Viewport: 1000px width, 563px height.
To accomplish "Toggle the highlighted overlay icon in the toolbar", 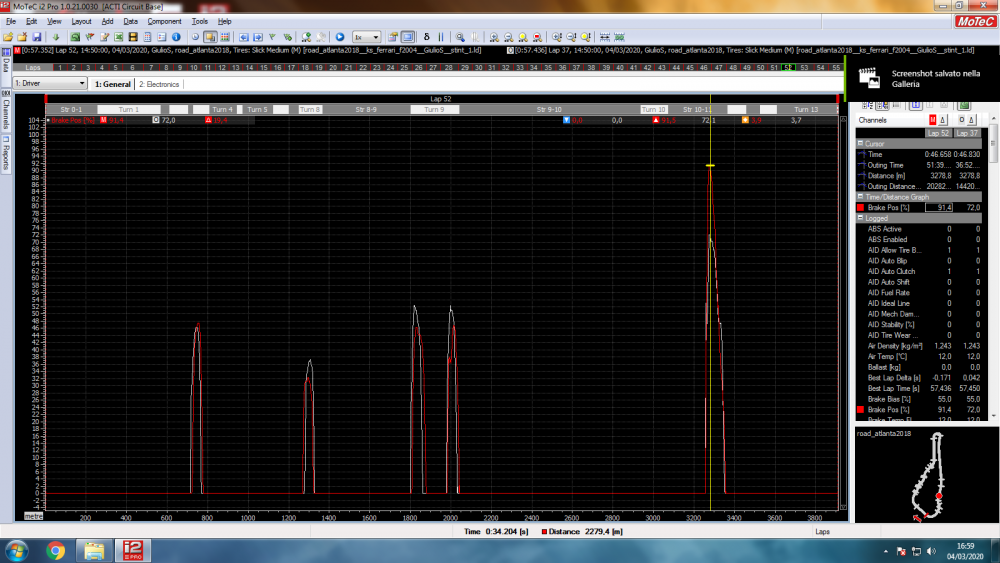I will coord(210,37).
